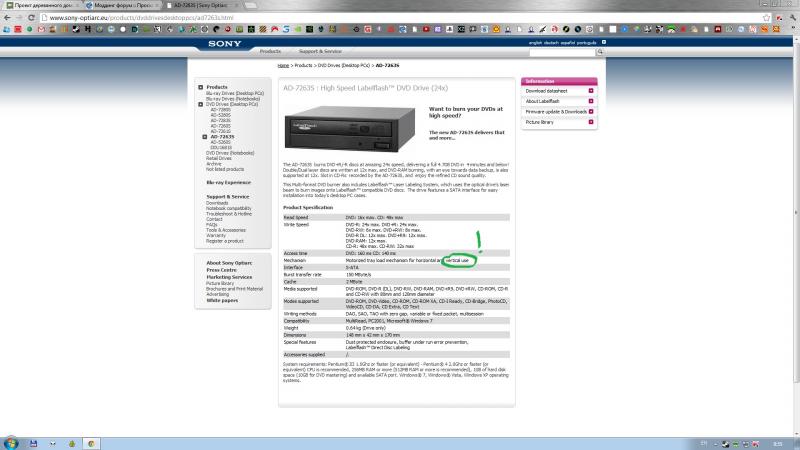This screenshot has width=800, height=450.
Task: Click the site search input field
Action: pos(562,52)
